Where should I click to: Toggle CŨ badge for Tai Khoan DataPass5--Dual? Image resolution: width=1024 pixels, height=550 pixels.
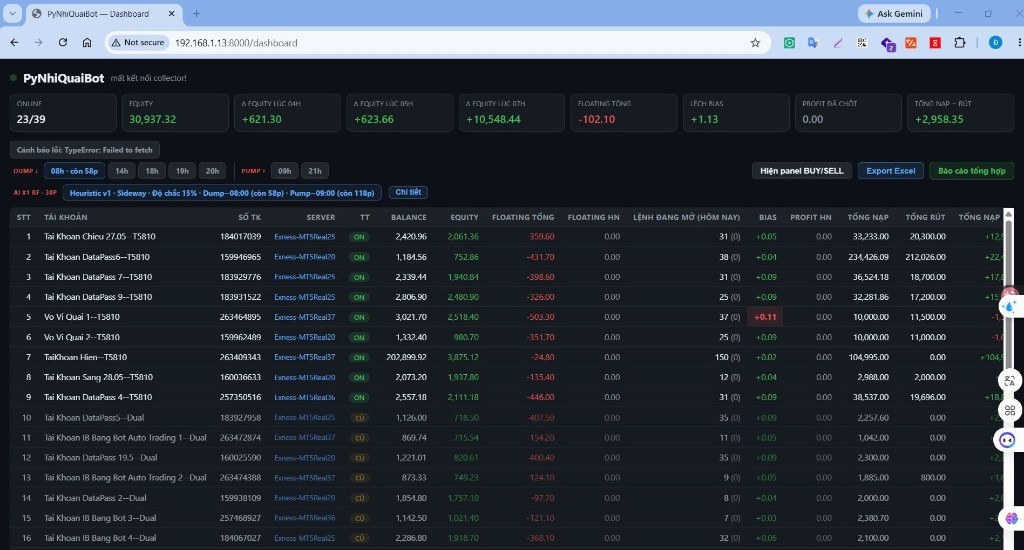point(359,418)
